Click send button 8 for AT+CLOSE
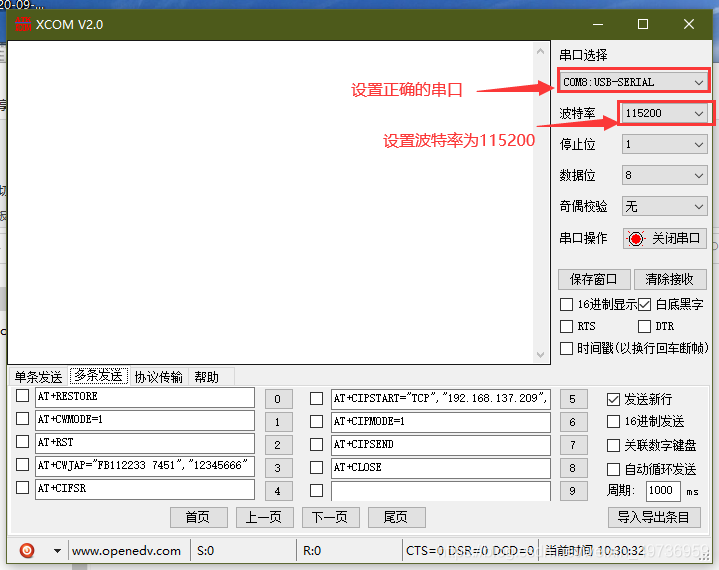This screenshot has width=719, height=570. click(573, 468)
